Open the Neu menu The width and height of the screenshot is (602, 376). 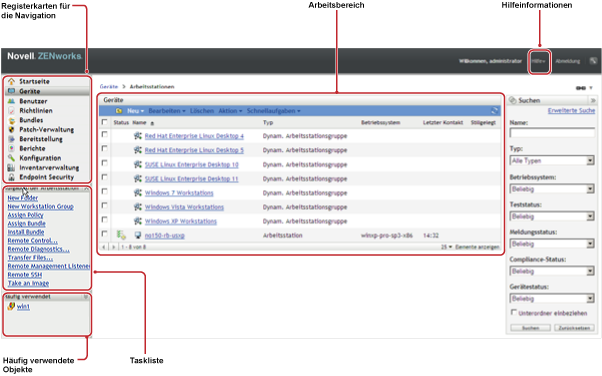[x=136, y=111]
